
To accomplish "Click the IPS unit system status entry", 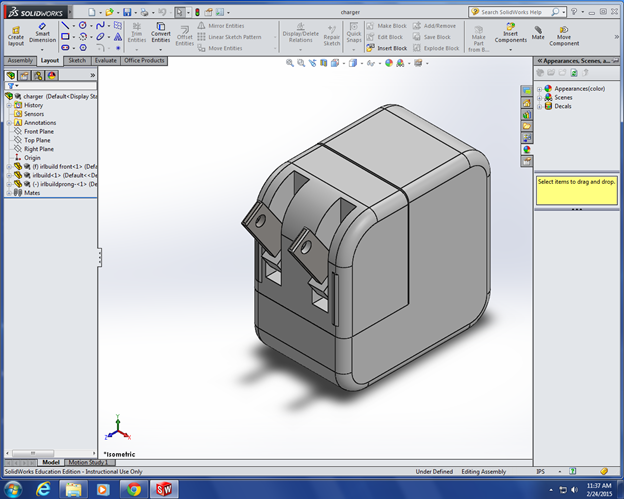I will (540, 472).
